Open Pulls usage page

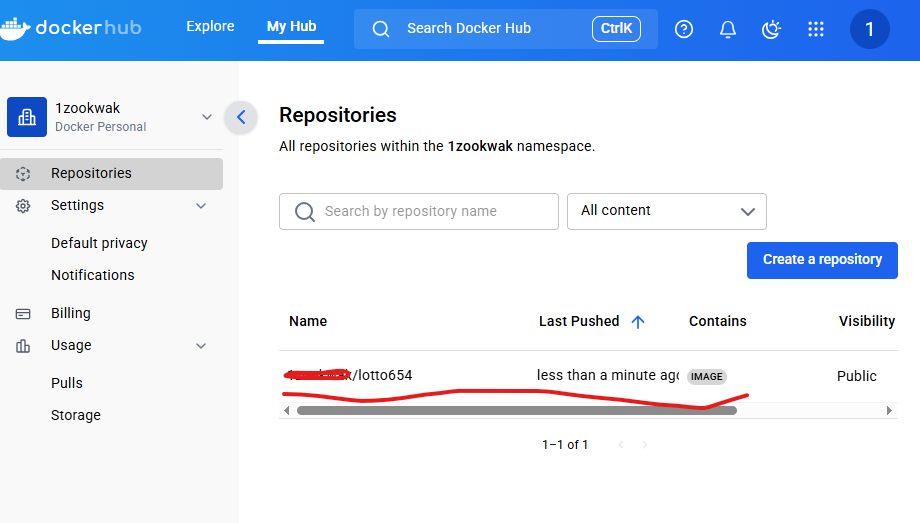pos(67,383)
